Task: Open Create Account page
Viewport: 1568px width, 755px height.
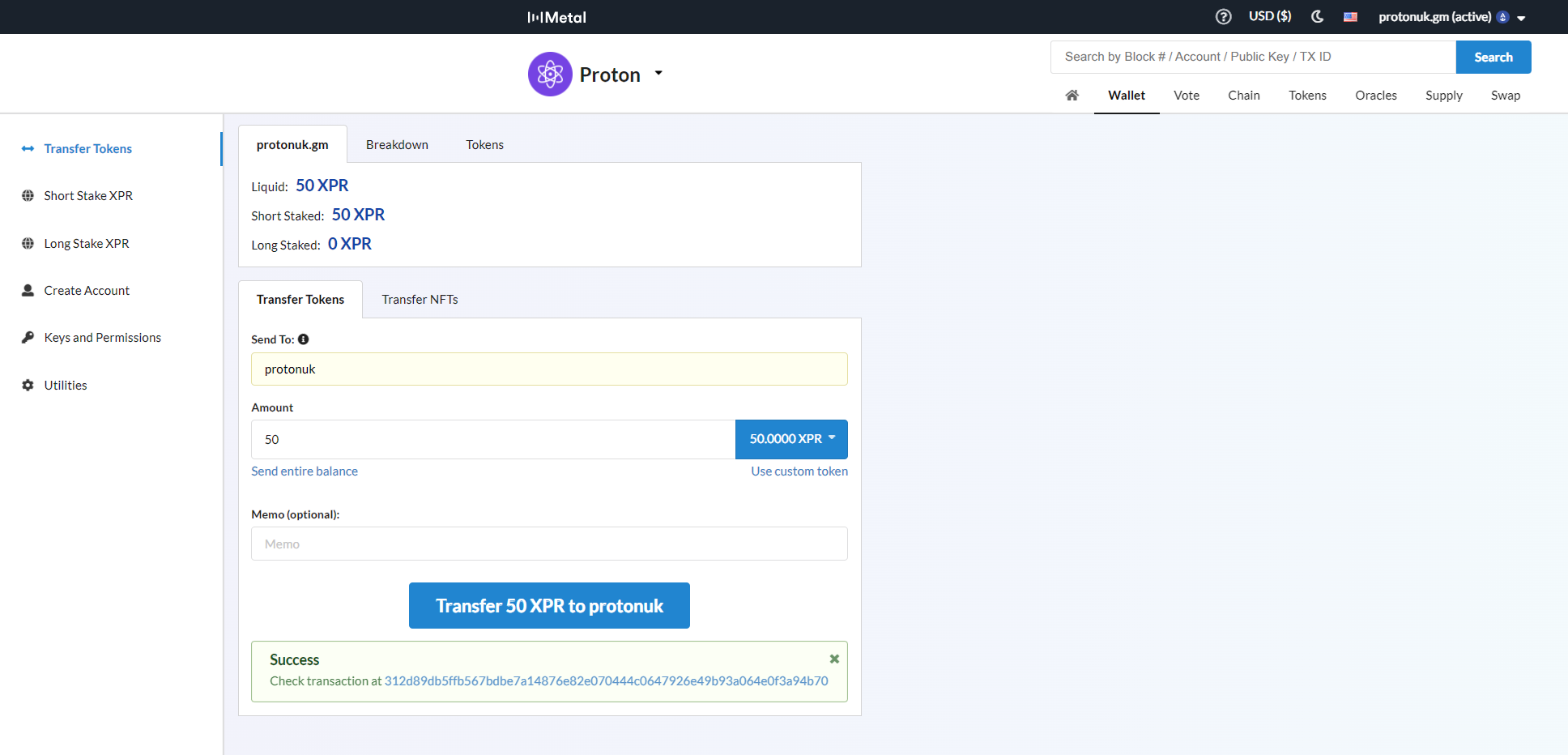Action: [87, 291]
